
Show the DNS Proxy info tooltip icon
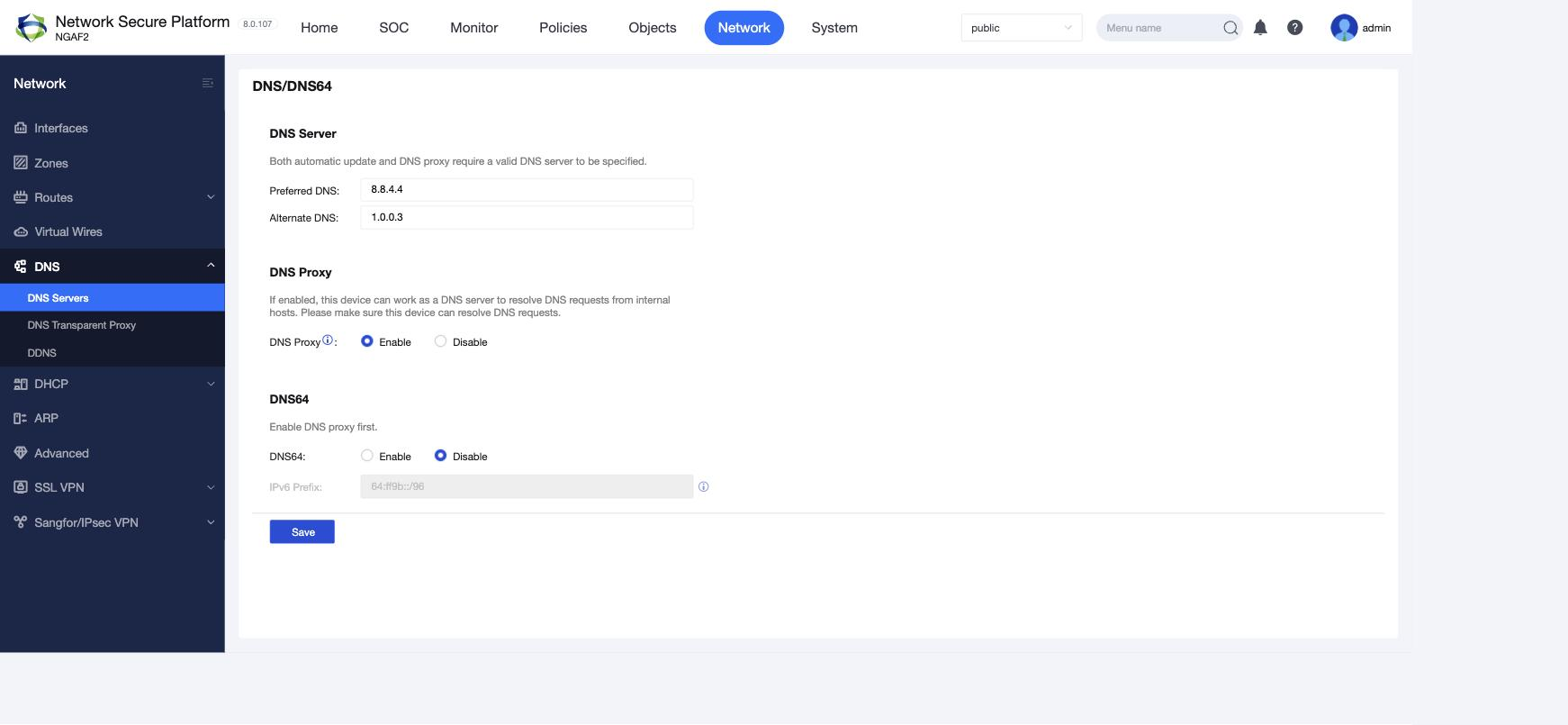click(x=328, y=340)
